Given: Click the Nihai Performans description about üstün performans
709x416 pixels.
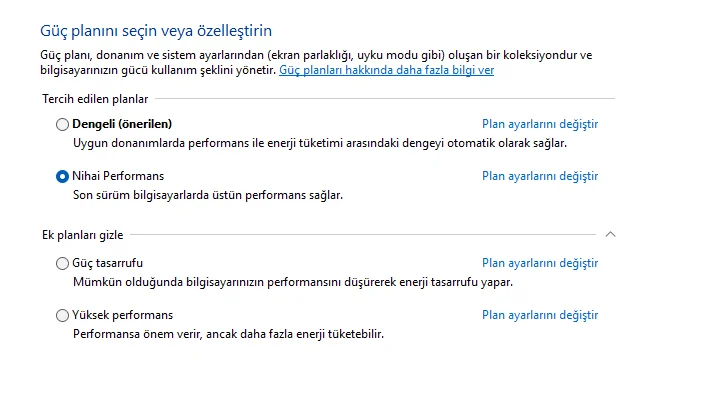Looking at the screenshot, I should click(207, 195).
